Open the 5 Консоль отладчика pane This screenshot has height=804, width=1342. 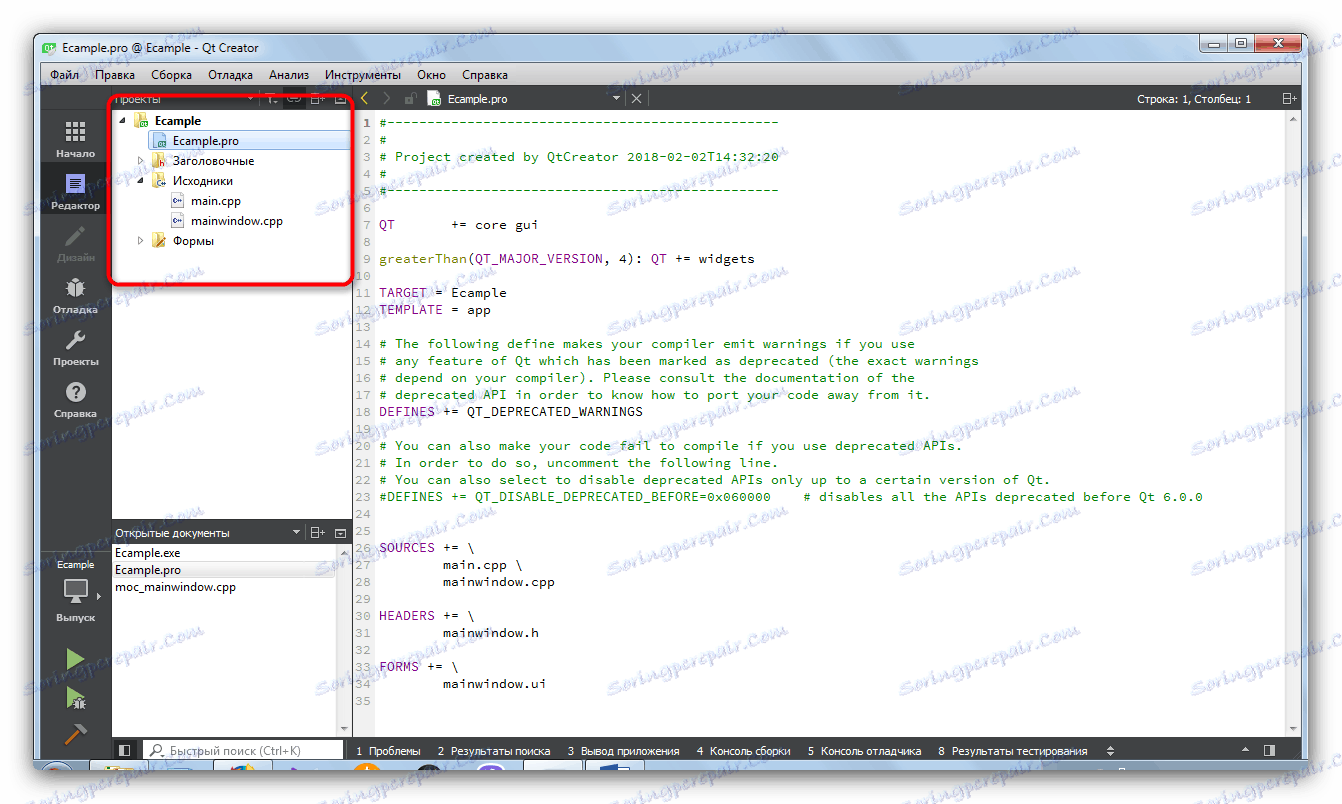tap(865, 751)
